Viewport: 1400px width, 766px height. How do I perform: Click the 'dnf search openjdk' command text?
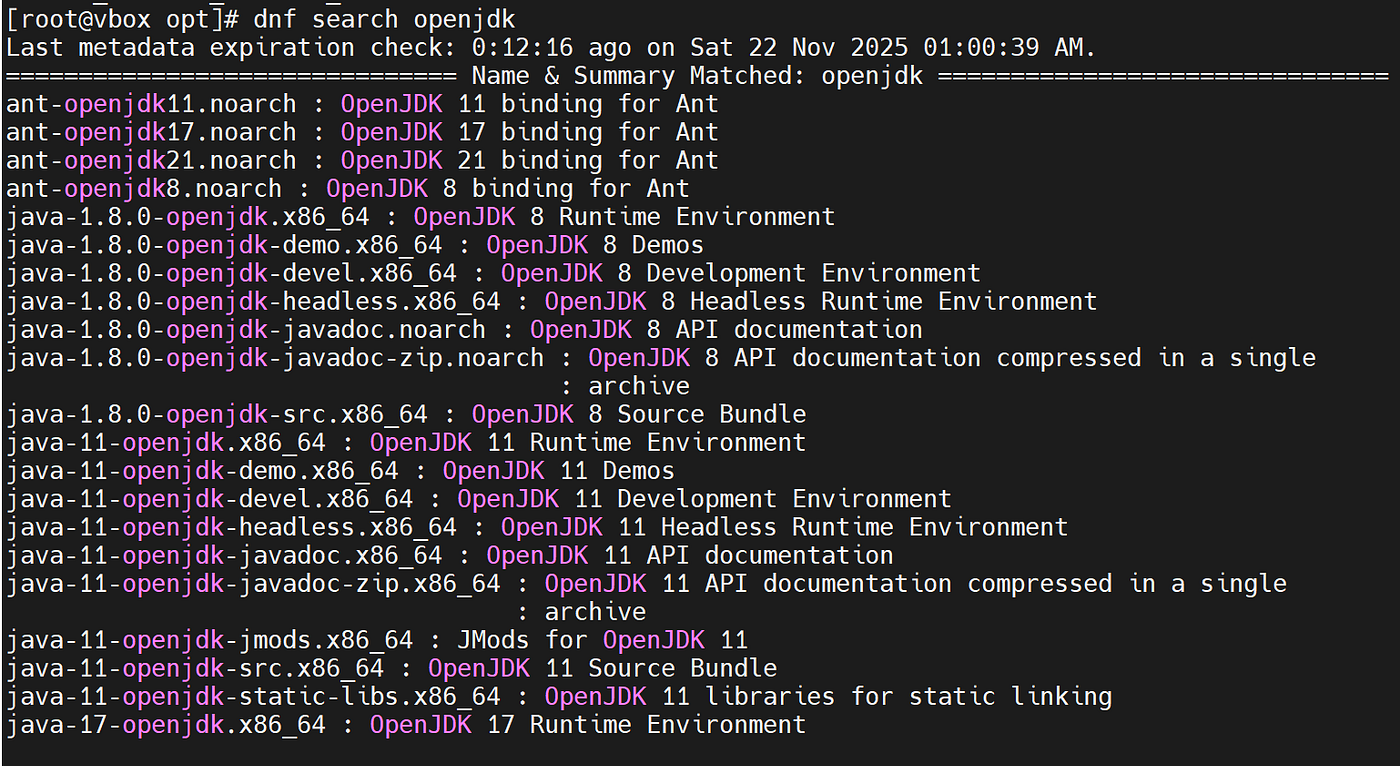[x=384, y=19]
